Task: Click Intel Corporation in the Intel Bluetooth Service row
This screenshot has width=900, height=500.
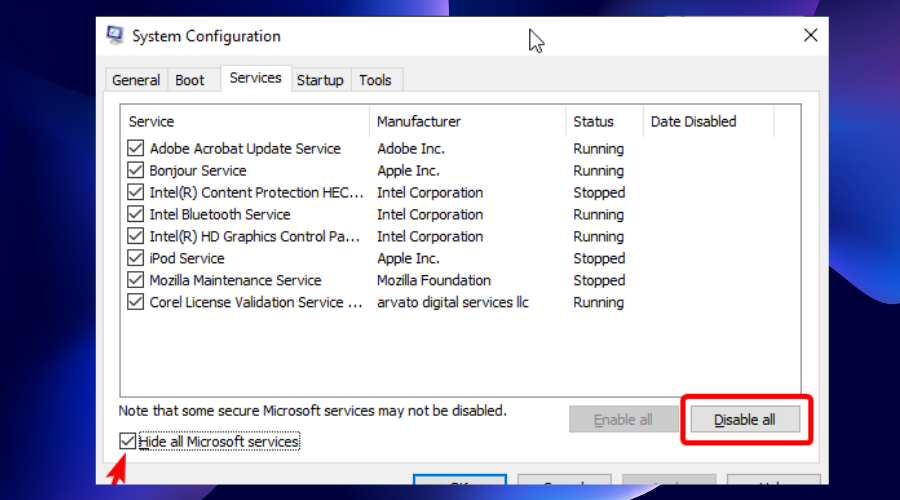Action: pos(430,214)
